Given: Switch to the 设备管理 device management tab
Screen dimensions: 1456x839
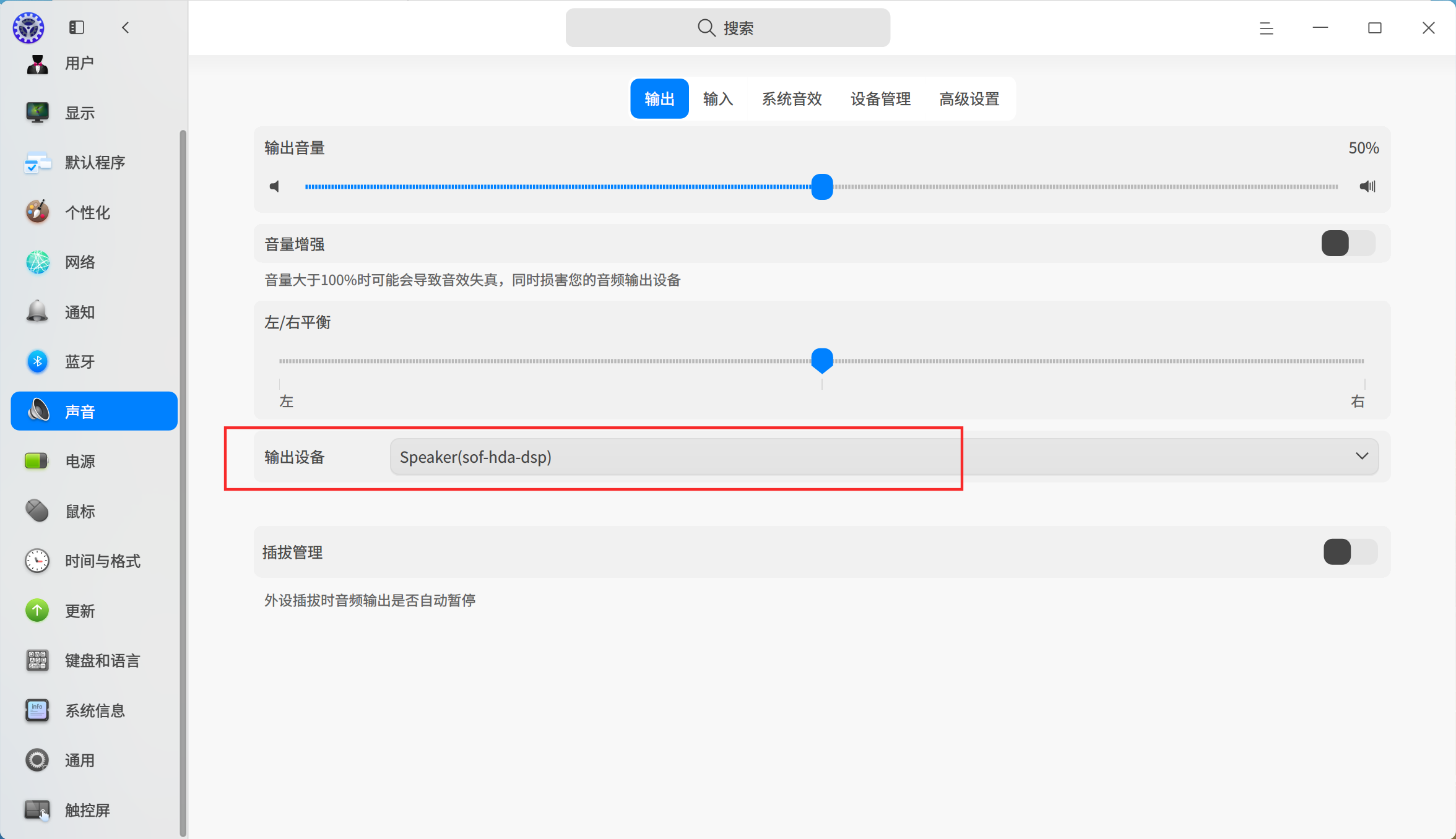Looking at the screenshot, I should point(880,99).
